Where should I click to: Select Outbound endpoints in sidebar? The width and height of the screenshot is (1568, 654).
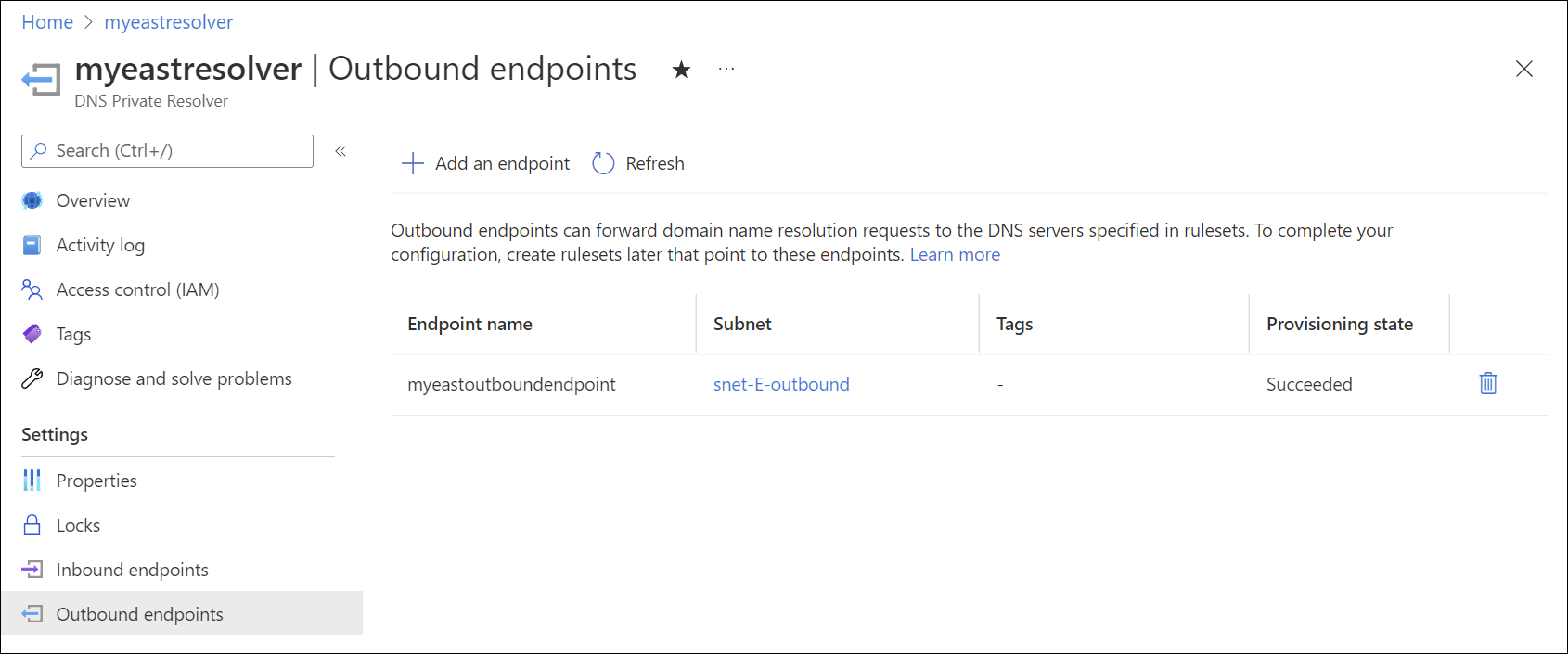182,614
